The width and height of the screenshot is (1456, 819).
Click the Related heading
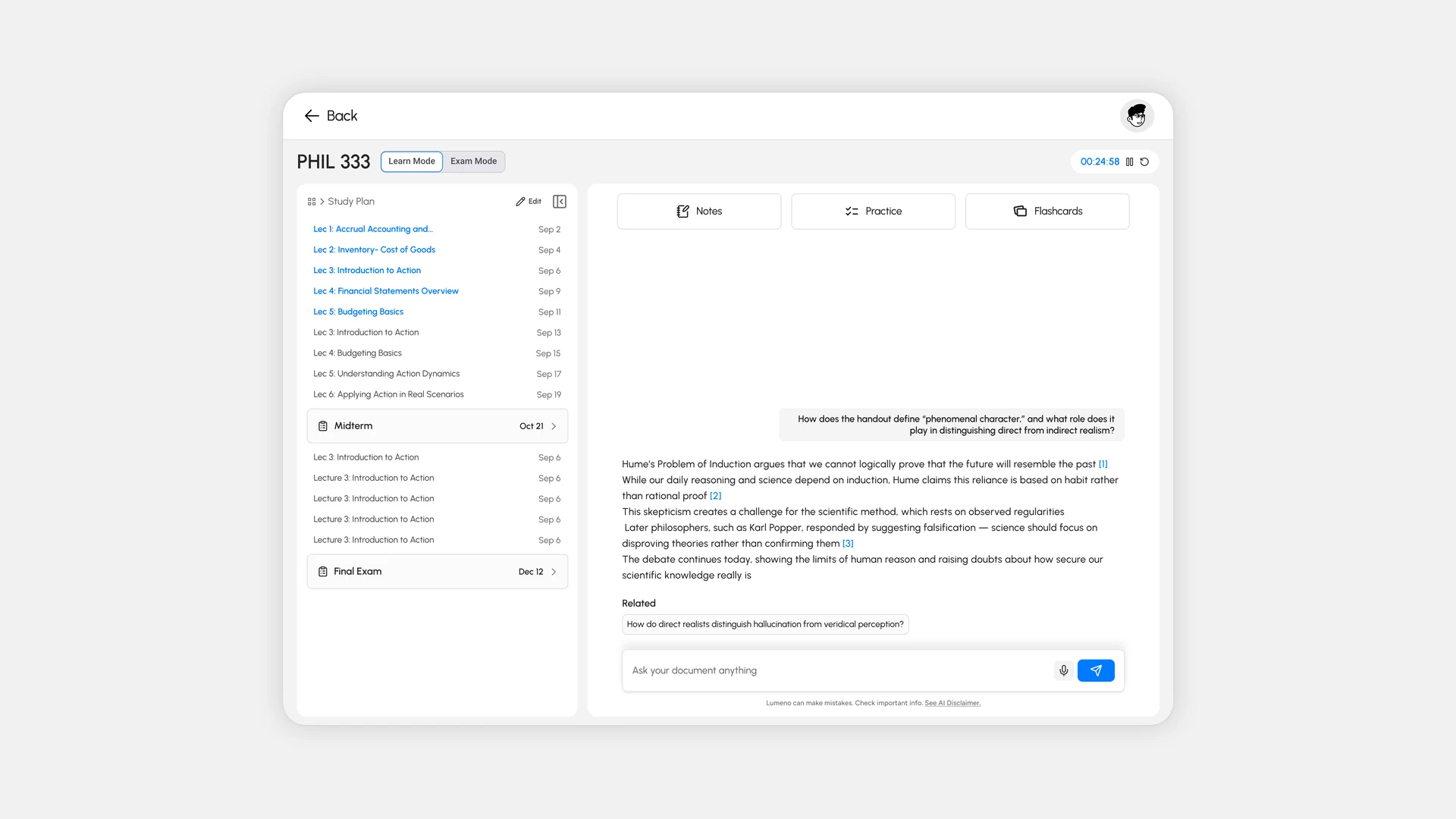tap(639, 604)
